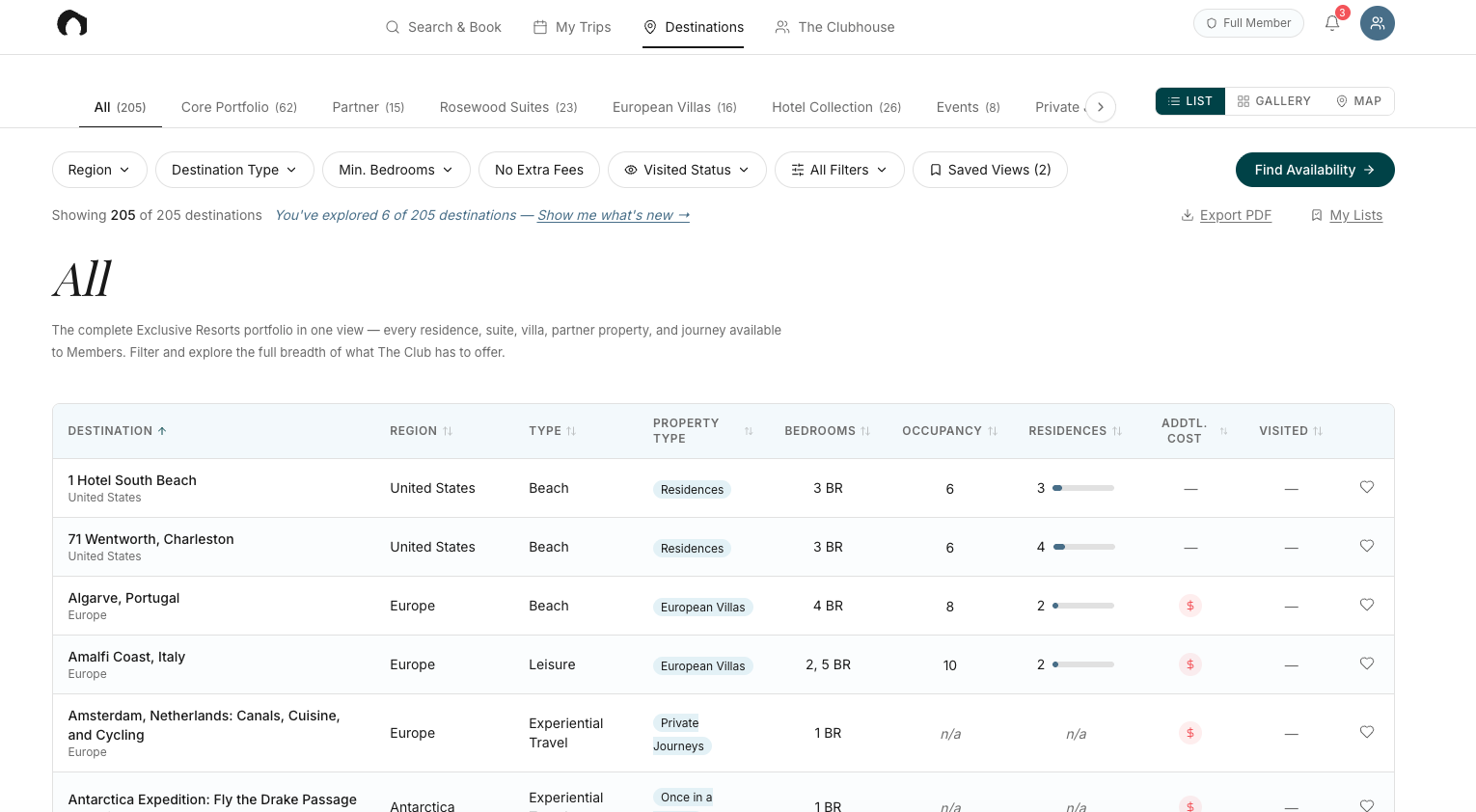Image resolution: width=1476 pixels, height=812 pixels.
Task: Open the Destinations nav item
Action: click(x=694, y=27)
